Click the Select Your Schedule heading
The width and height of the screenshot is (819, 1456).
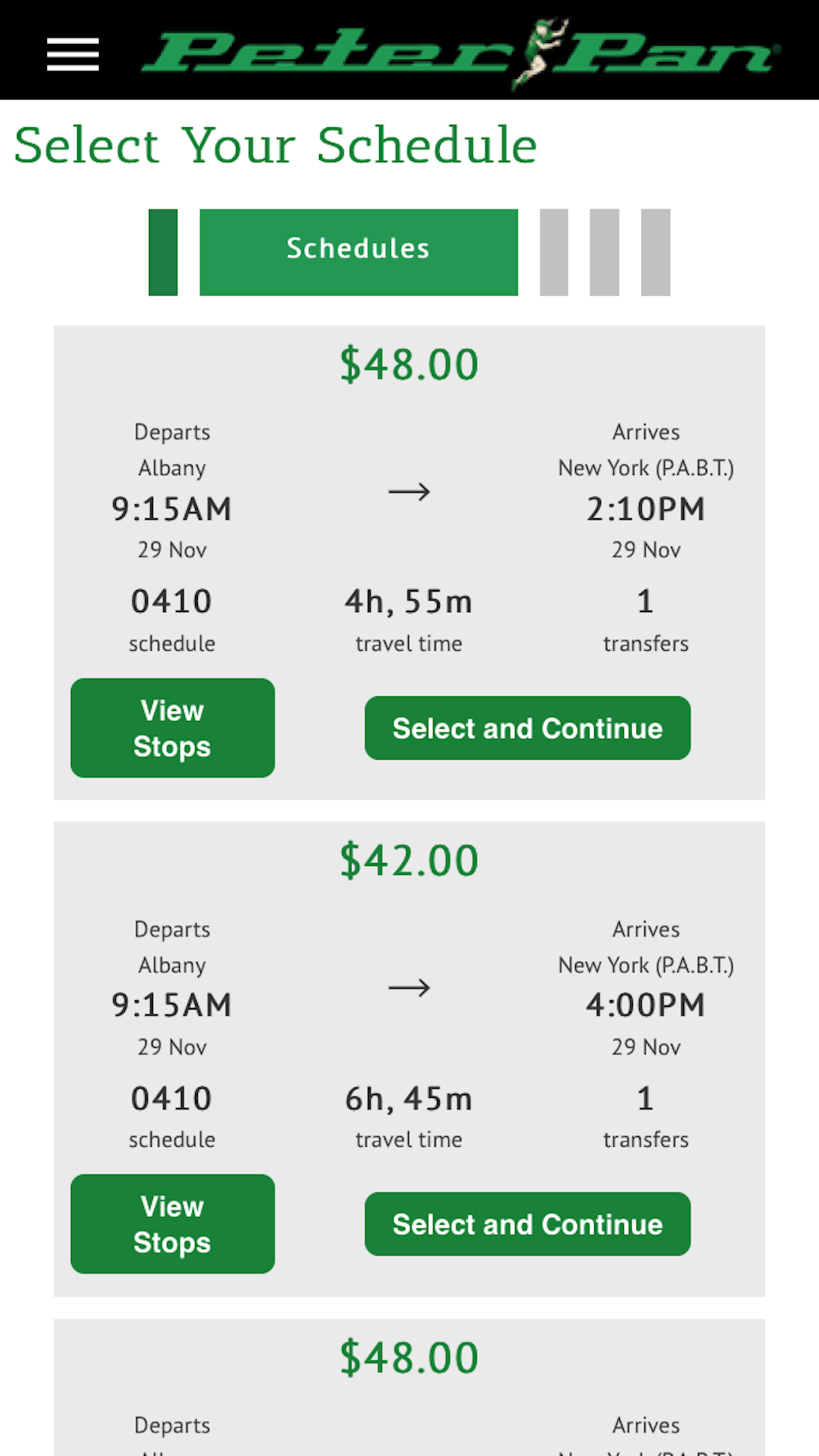pos(276,145)
